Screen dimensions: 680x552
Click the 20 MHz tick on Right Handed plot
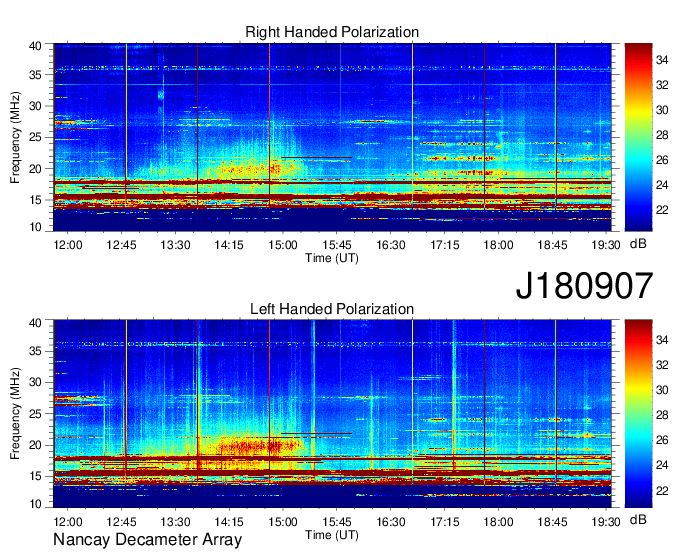tap(35, 169)
